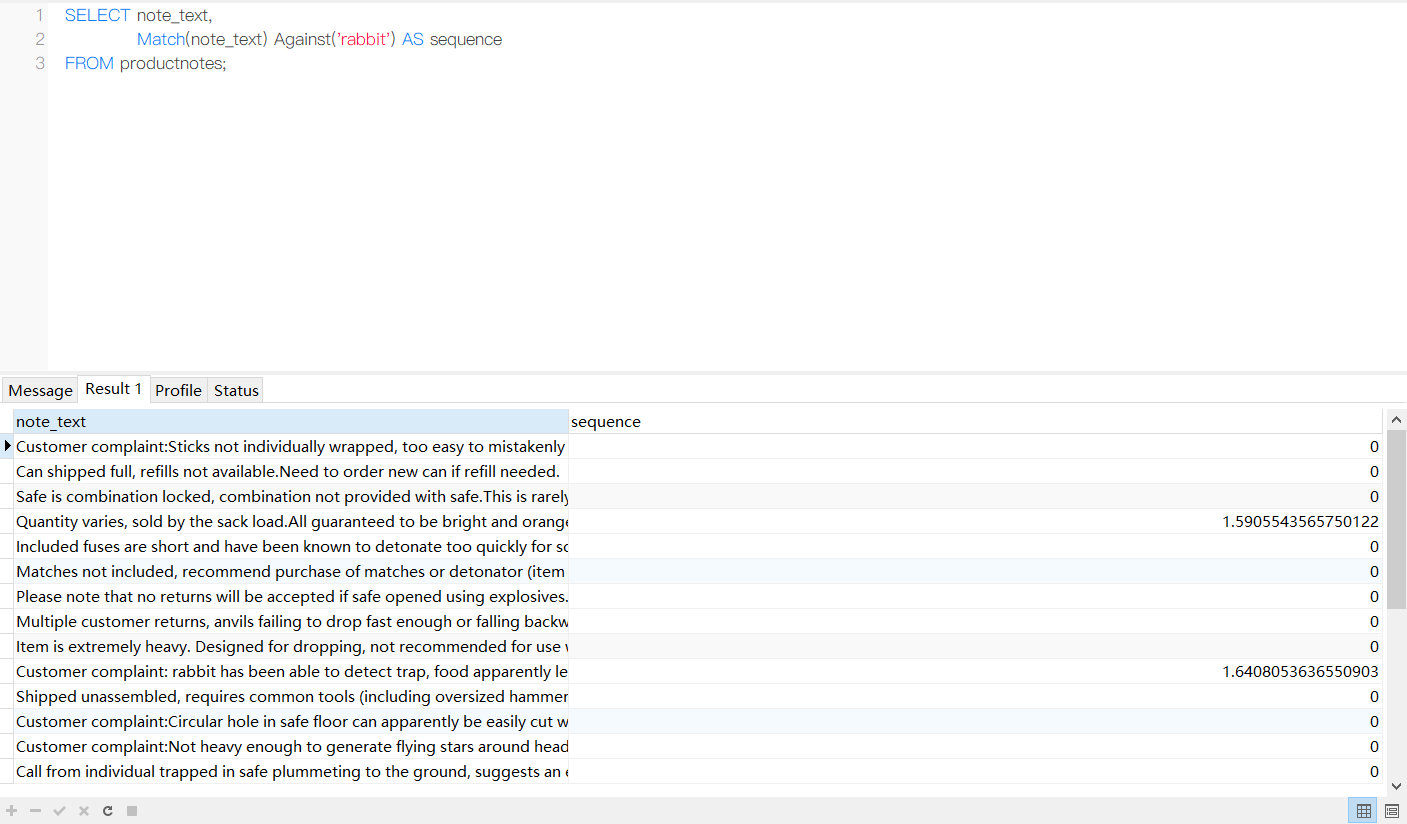The image size is (1407, 824).
Task: Click the apply changes checkmark icon
Action: click(60, 811)
